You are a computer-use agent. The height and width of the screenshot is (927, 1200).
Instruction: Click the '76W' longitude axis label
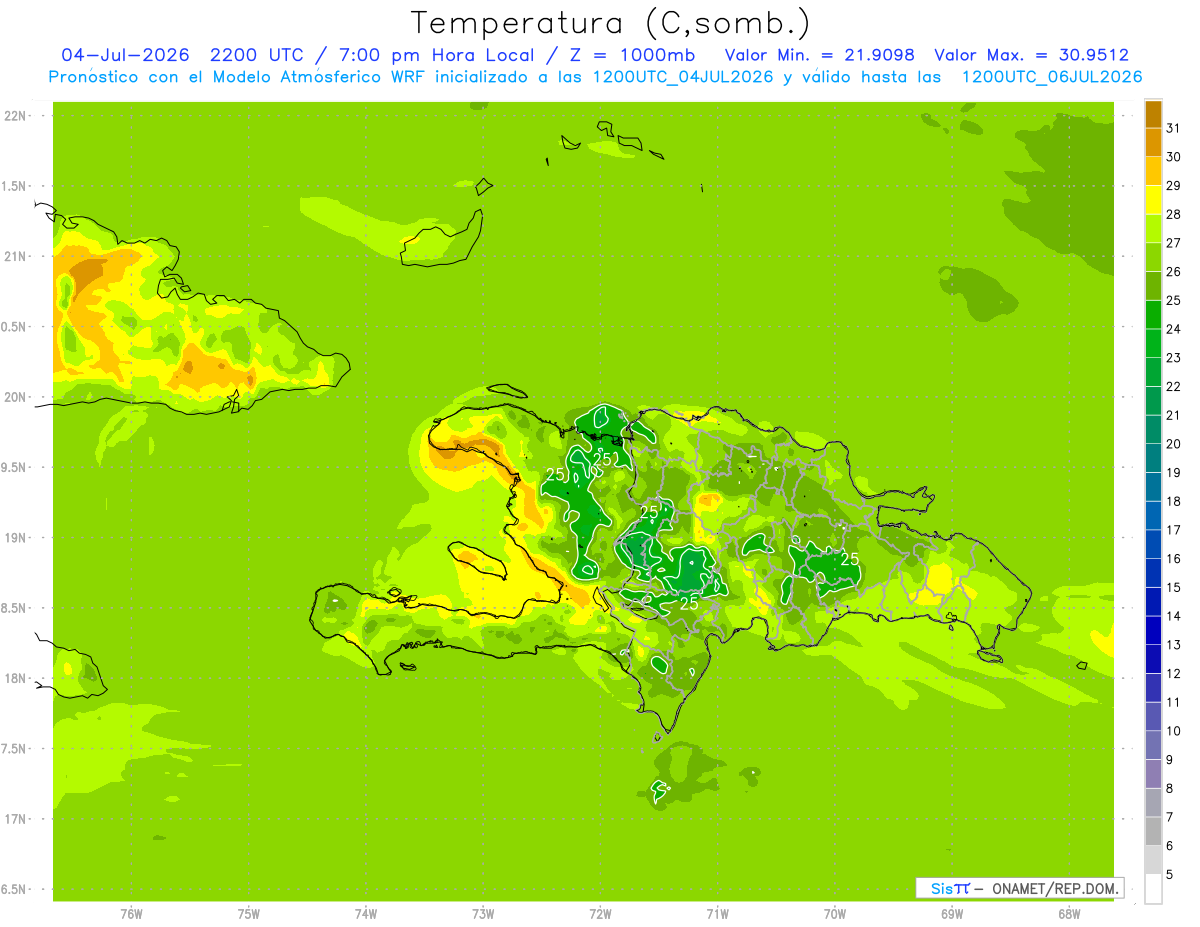pyautogui.click(x=131, y=914)
